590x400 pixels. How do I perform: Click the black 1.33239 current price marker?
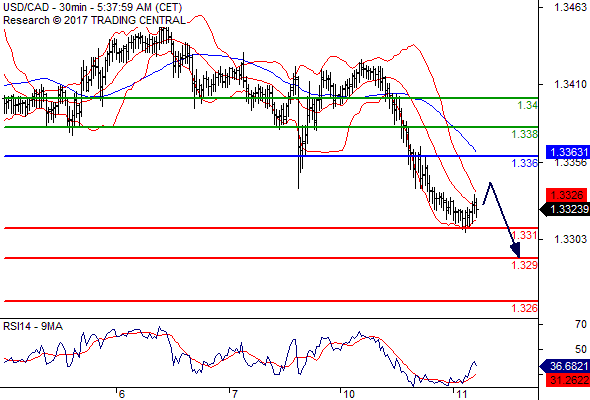coord(565,209)
